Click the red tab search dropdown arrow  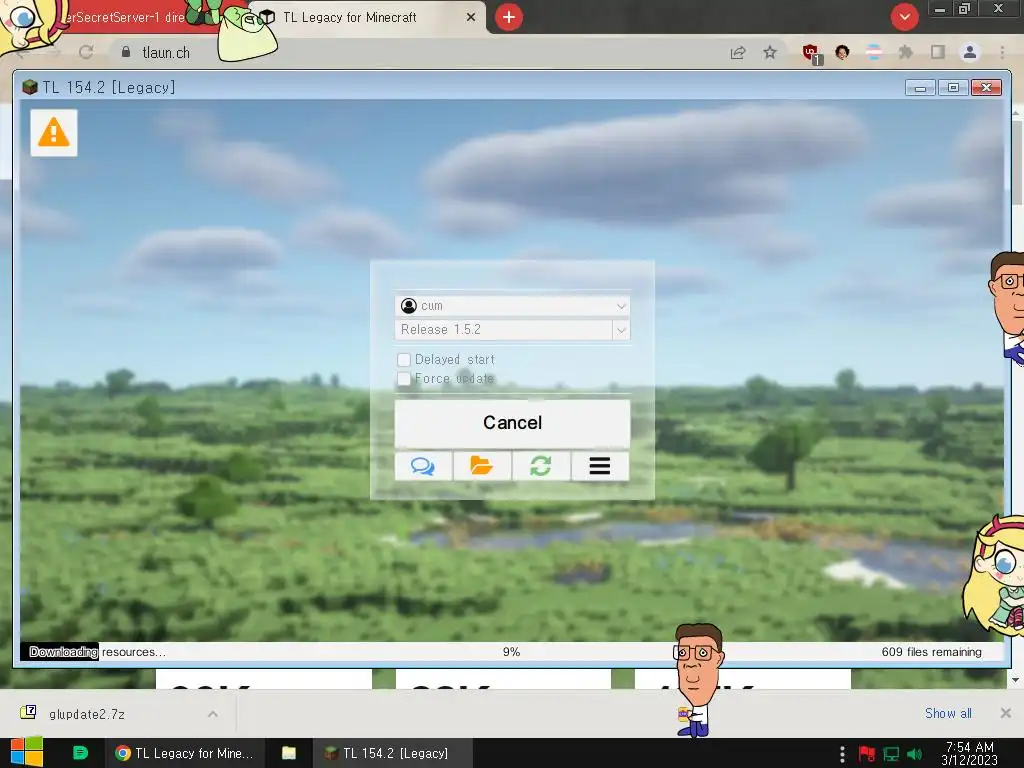point(904,17)
